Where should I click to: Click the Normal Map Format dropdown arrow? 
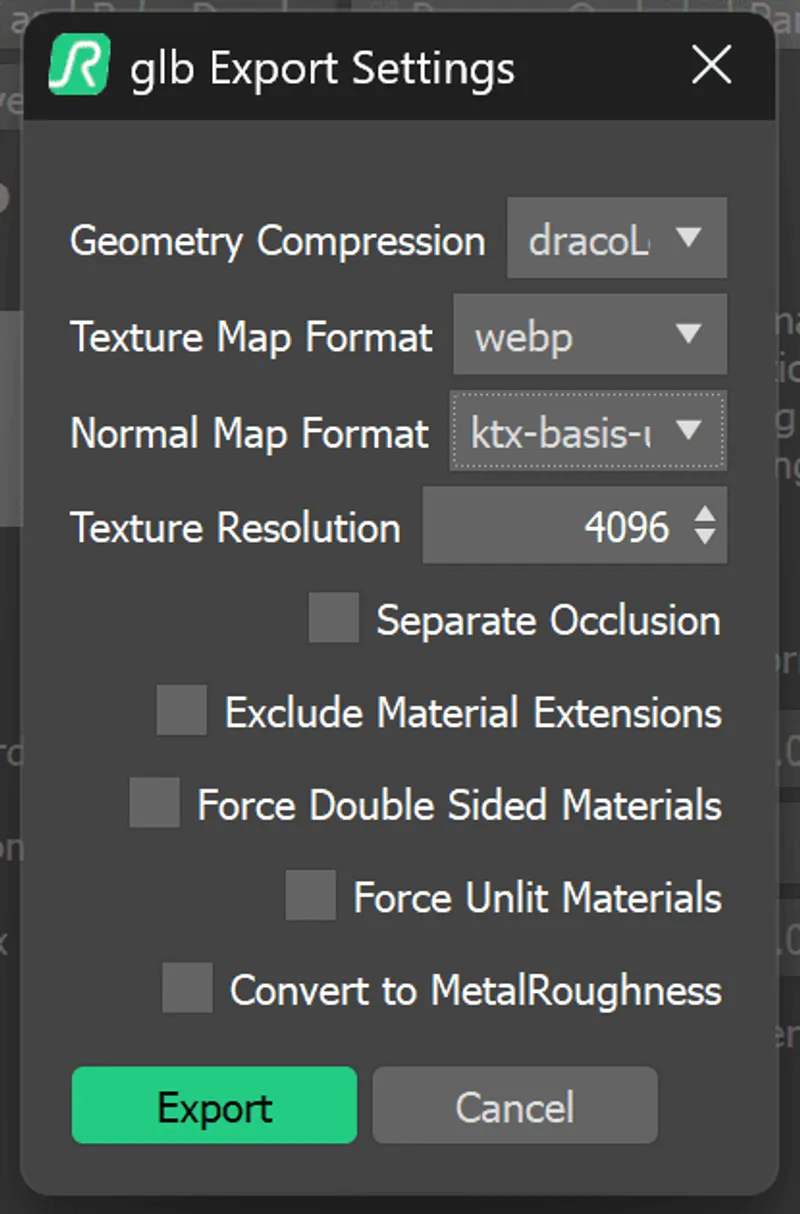[x=690, y=432]
